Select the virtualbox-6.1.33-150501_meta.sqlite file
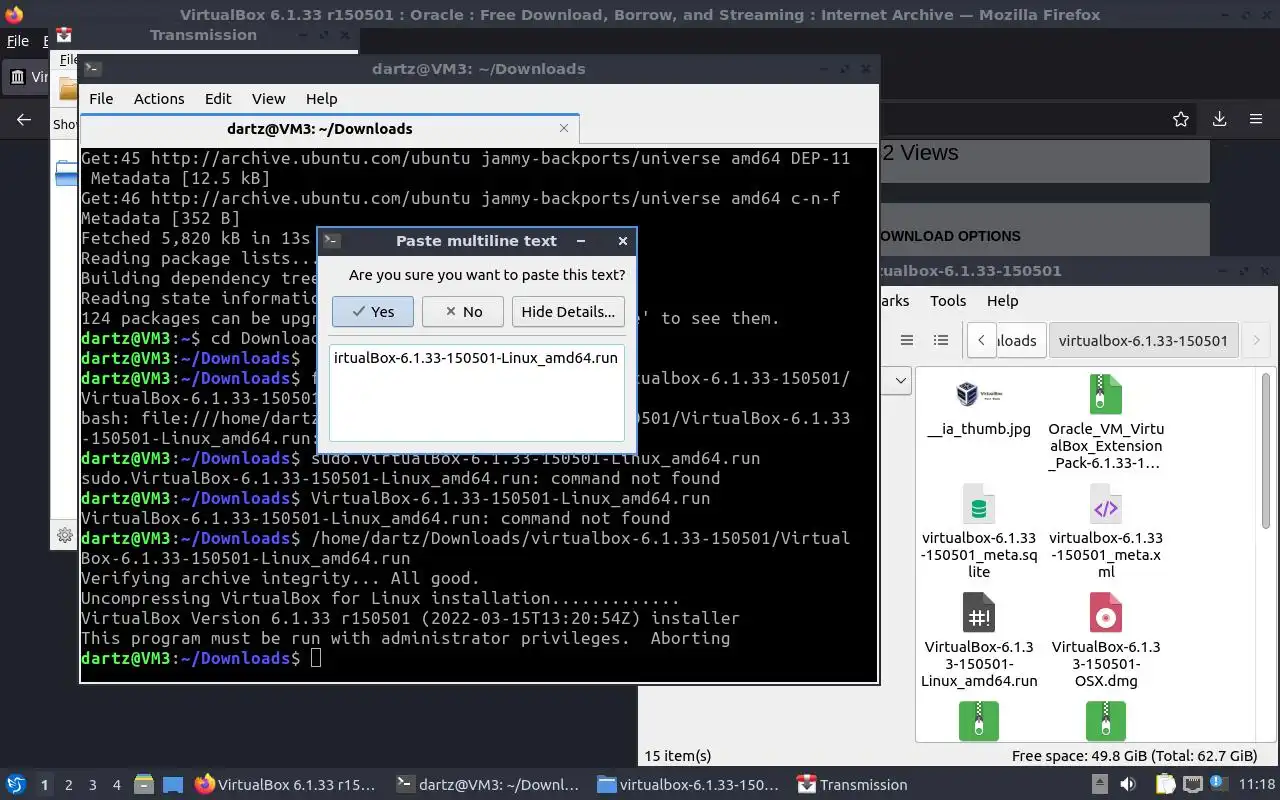The height and width of the screenshot is (800, 1280). pos(979,533)
